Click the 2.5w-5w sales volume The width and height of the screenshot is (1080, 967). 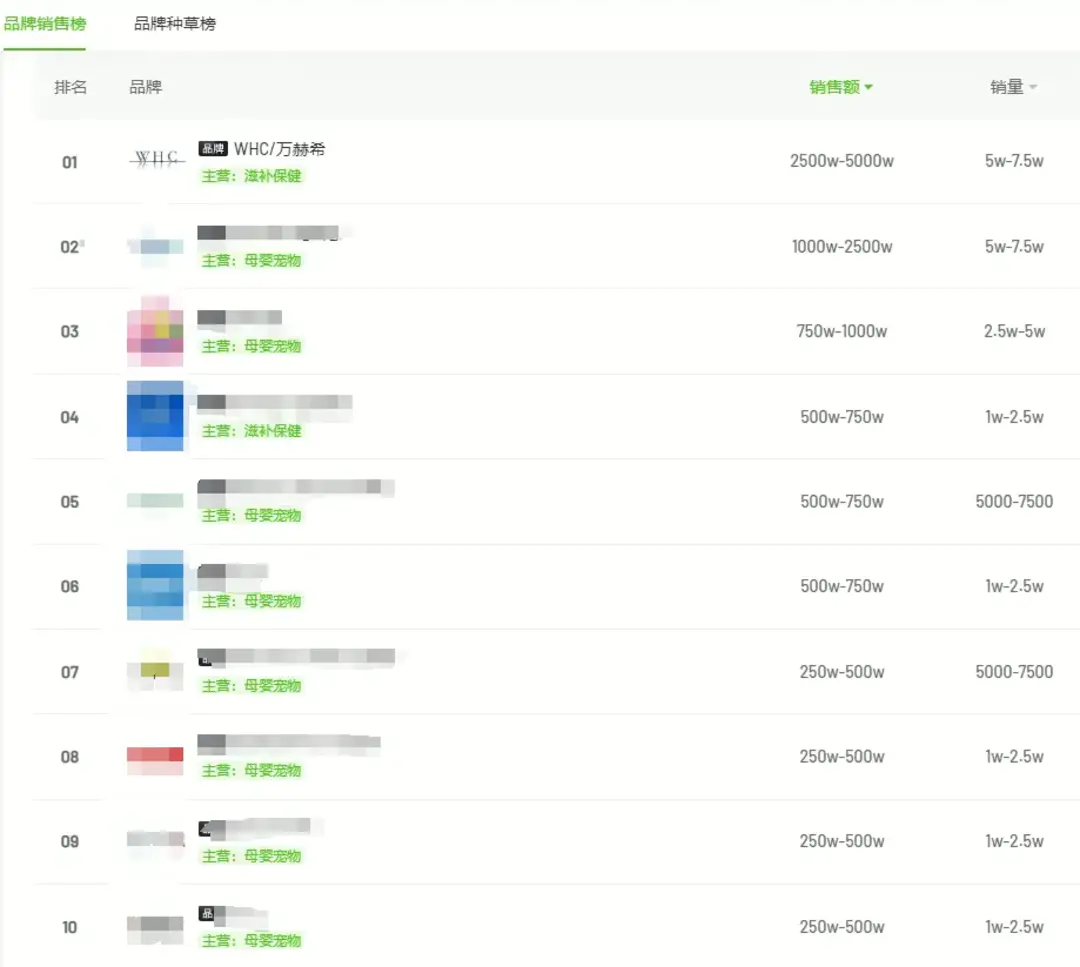tap(1014, 331)
